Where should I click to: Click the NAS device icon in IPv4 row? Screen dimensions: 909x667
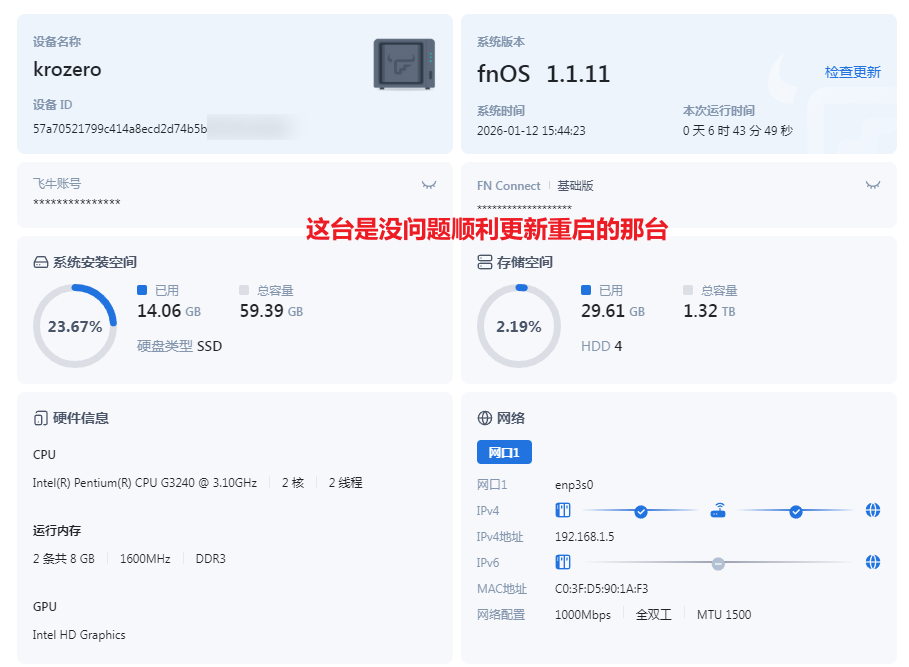tap(563, 511)
